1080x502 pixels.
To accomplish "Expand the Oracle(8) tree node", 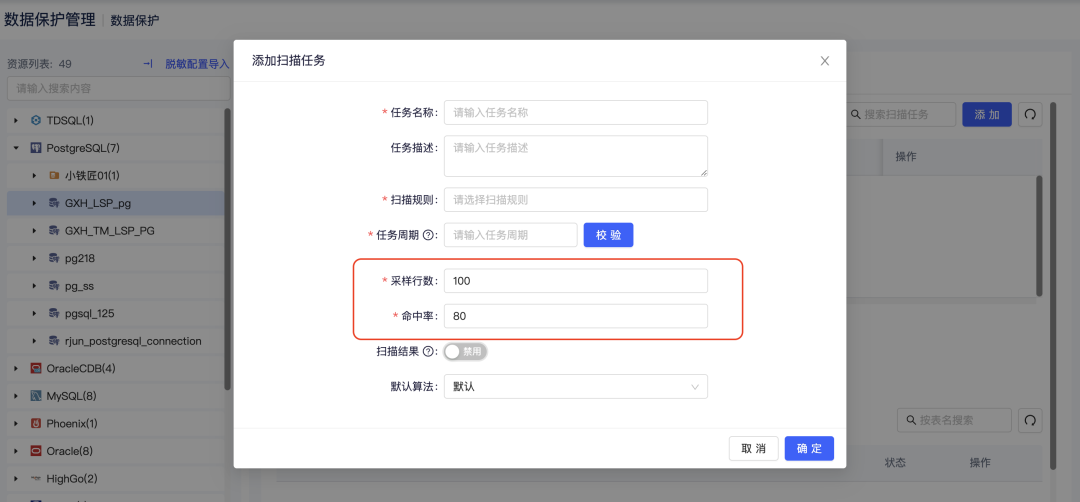I will pyautogui.click(x=16, y=451).
